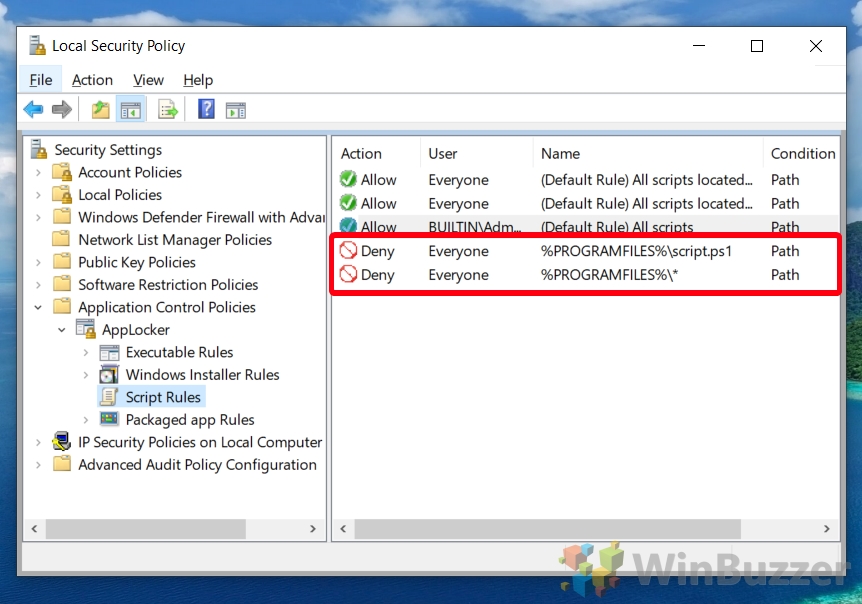Toggle the Show/Hide Action Pane icon
The image size is (862, 604).
[x=236, y=110]
